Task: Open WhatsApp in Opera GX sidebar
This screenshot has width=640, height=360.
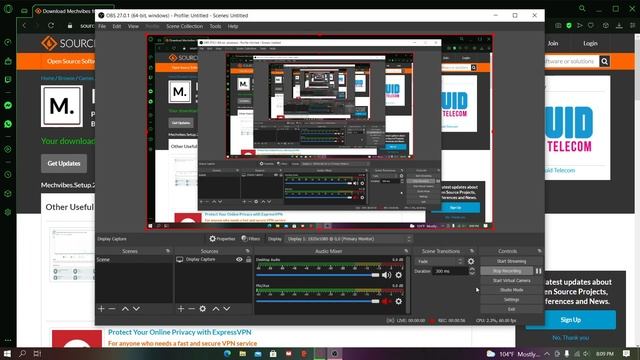Action: pyautogui.click(x=8, y=124)
